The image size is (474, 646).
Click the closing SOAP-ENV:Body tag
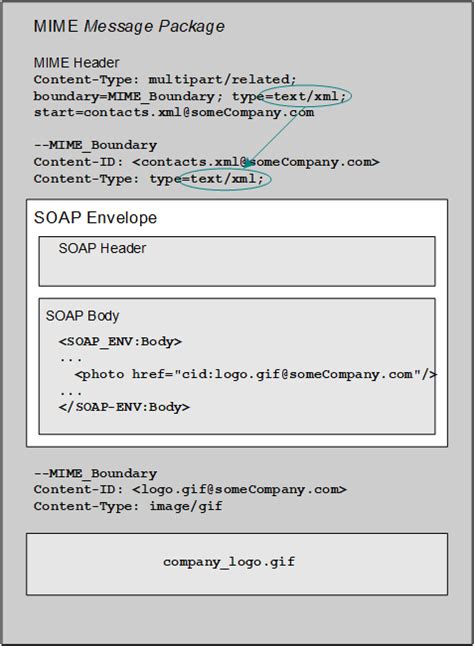tap(124, 407)
